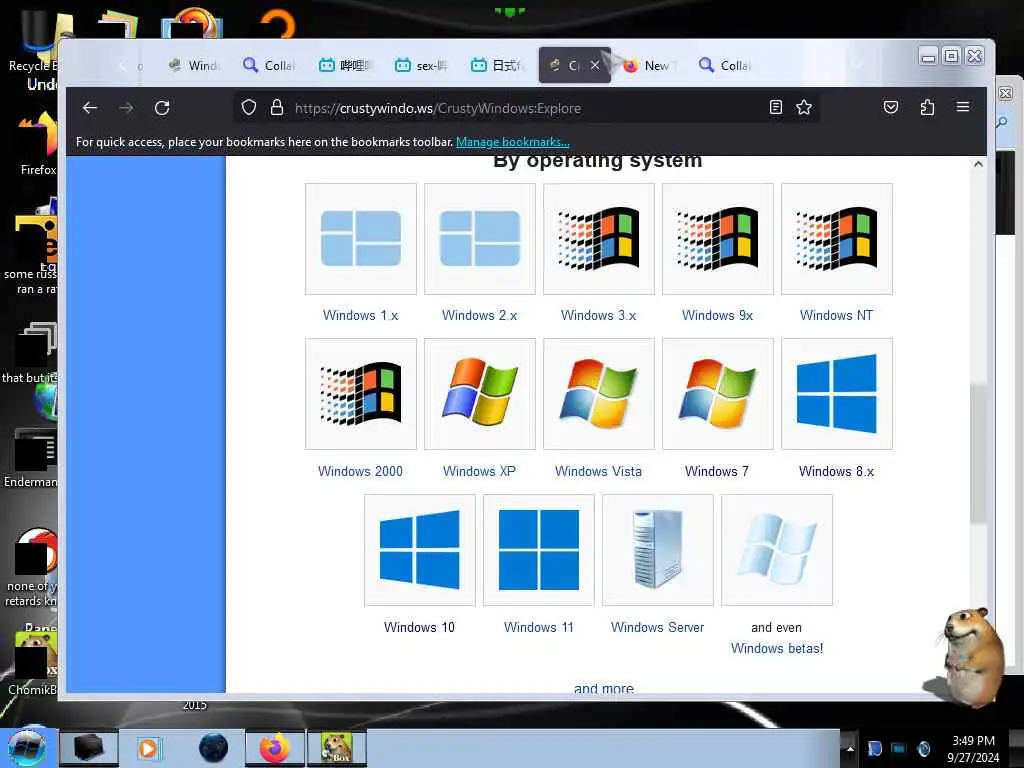Screen dimensions: 1024x768
Task: Click the padlock site info icon
Action: point(277,107)
